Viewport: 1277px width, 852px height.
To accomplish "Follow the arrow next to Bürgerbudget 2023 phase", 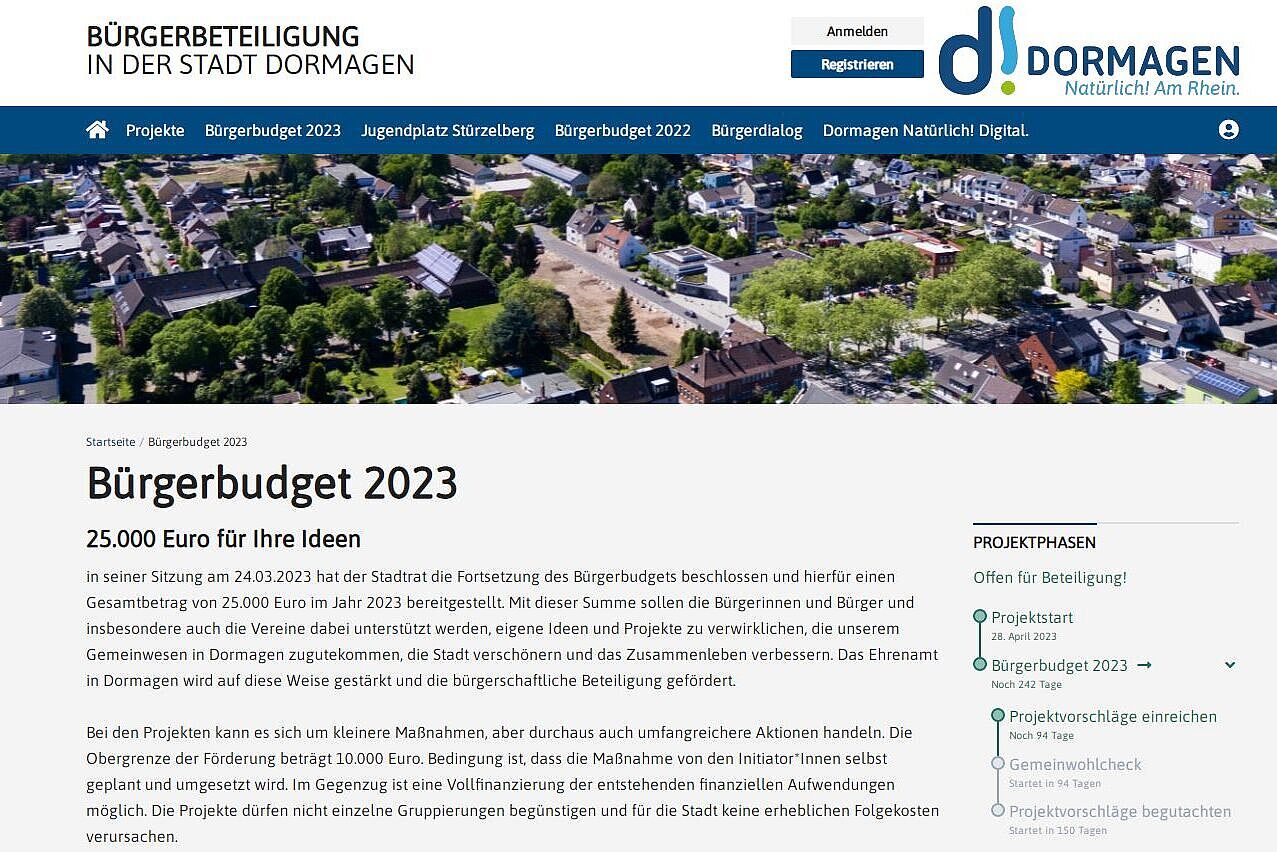I will pos(1145,665).
